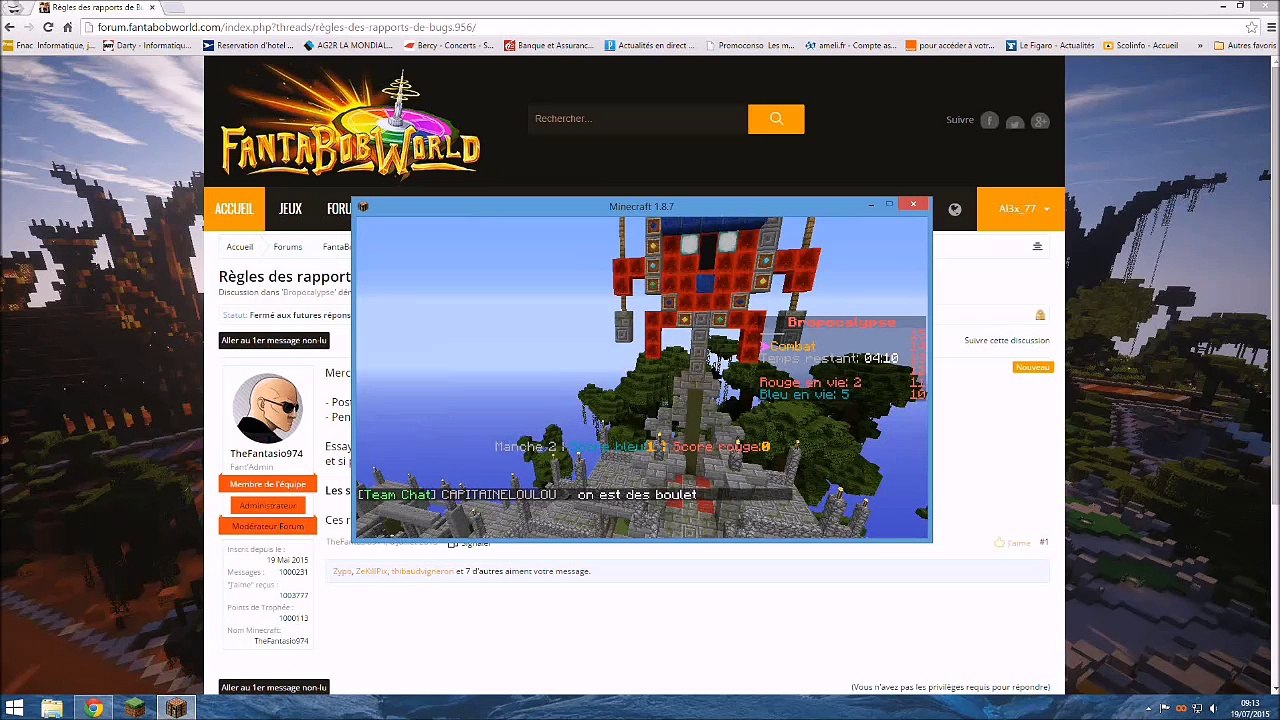The image size is (1280, 720).
Task: Open the Facebook follow icon
Action: click(x=989, y=121)
